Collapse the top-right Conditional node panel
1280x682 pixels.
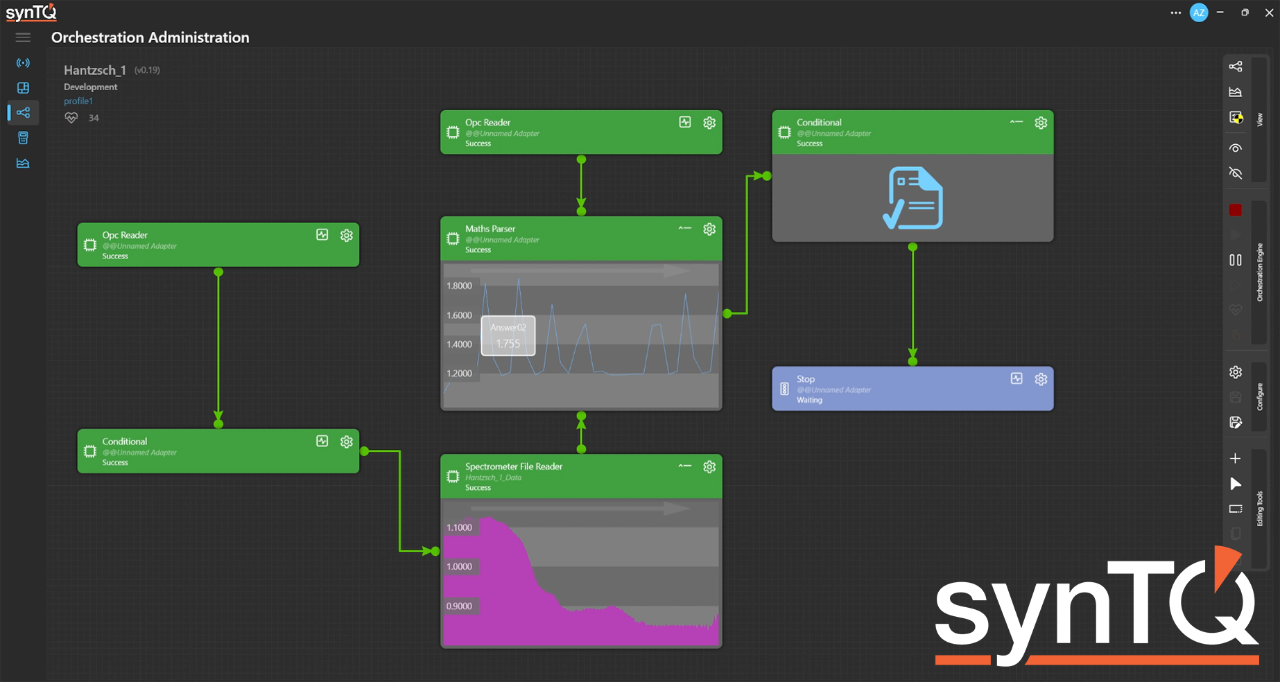pos(1016,122)
